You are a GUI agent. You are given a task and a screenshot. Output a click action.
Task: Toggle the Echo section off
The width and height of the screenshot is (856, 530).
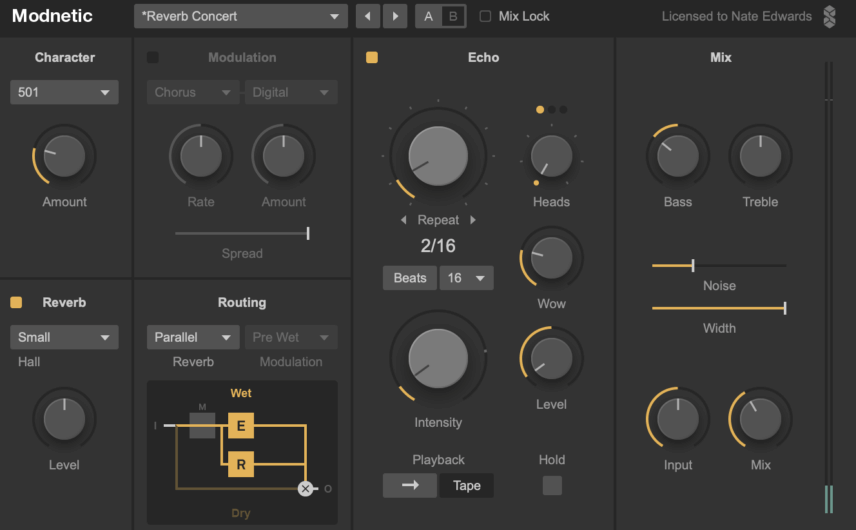coord(372,57)
